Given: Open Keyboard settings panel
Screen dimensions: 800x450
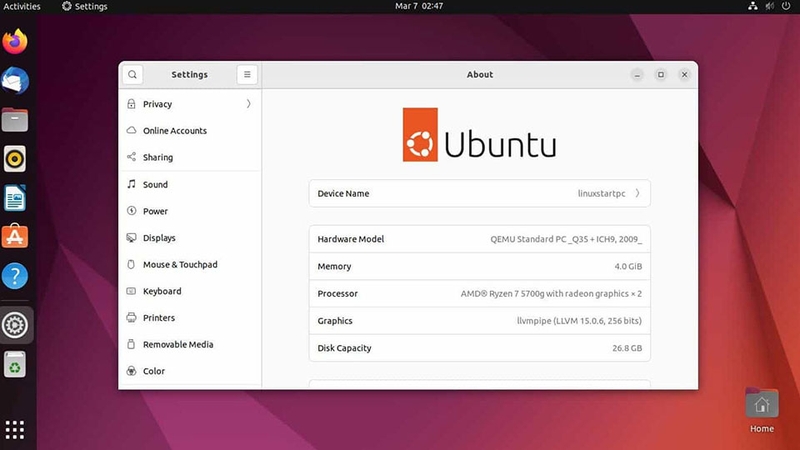Looking at the screenshot, I should click(x=190, y=291).
